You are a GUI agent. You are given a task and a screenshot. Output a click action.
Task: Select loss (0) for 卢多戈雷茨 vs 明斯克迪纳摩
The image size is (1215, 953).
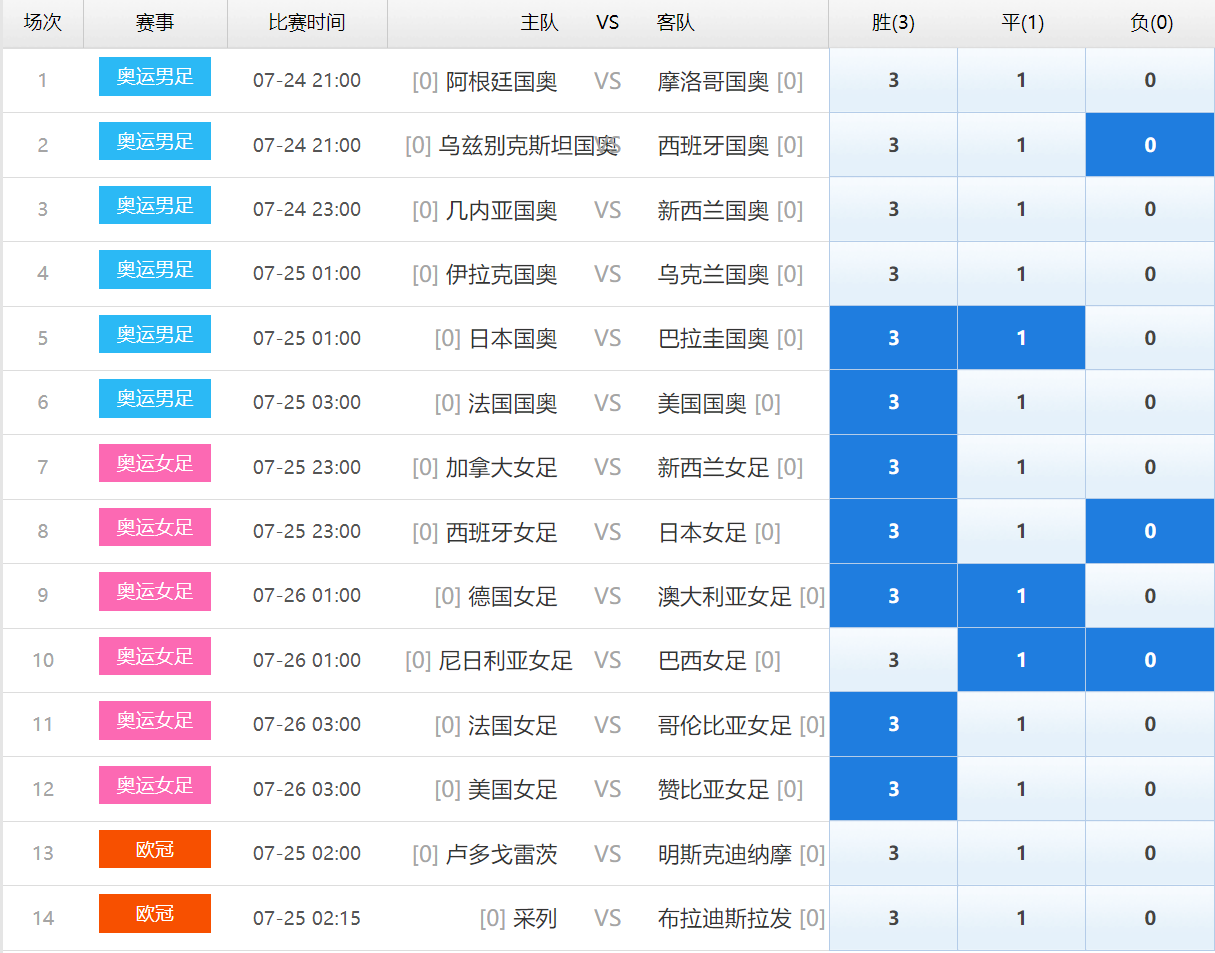click(x=1150, y=853)
